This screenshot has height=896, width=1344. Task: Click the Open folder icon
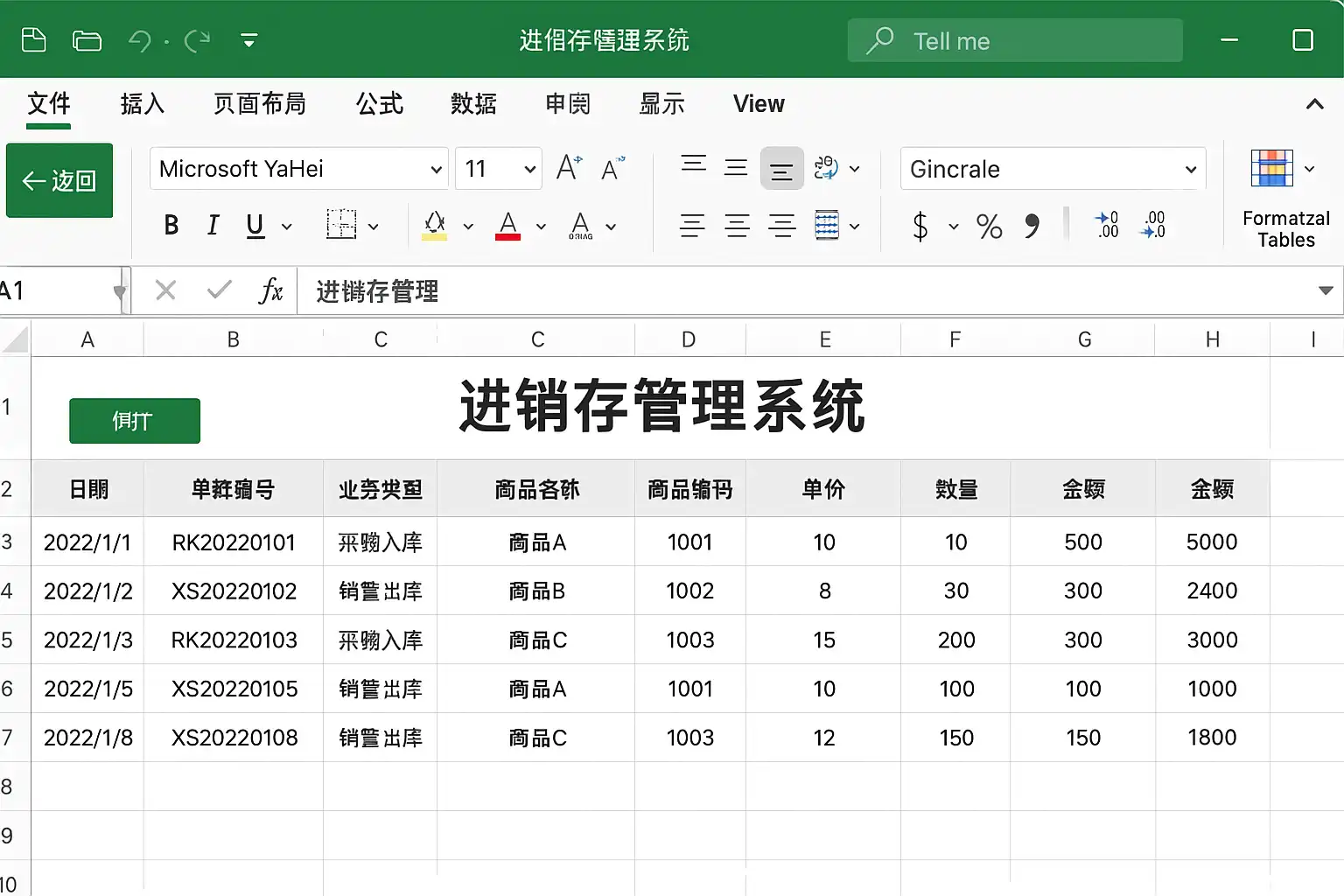tap(87, 40)
